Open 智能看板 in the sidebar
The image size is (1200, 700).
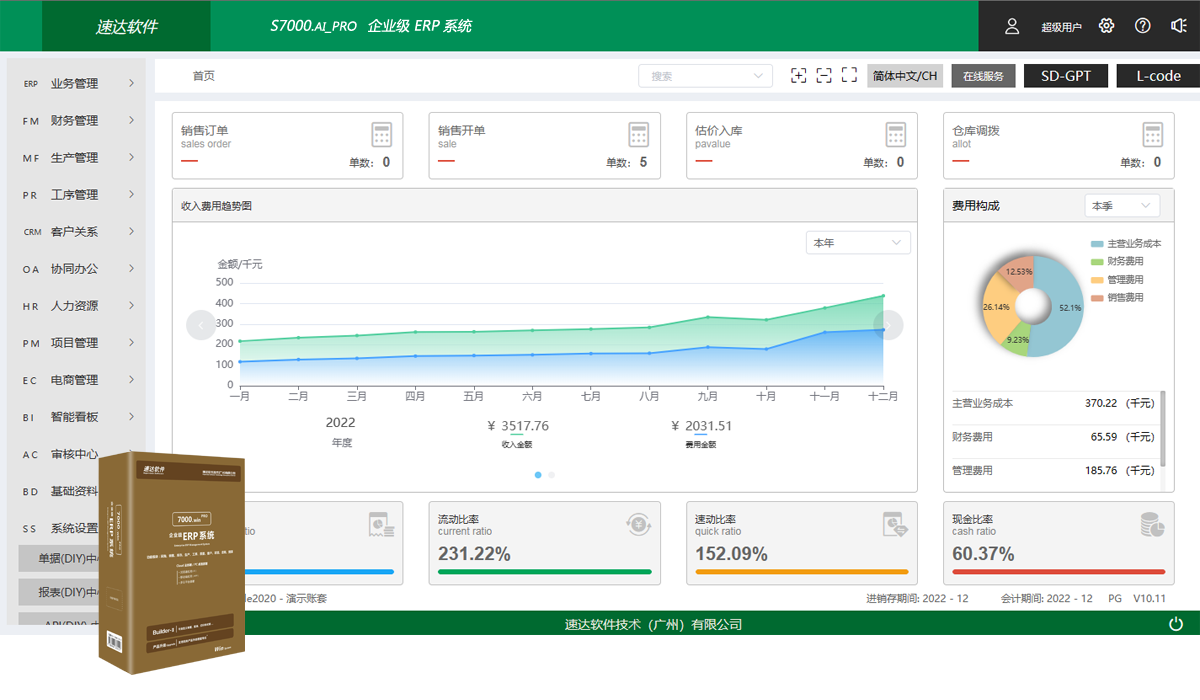pyautogui.click(x=77, y=417)
